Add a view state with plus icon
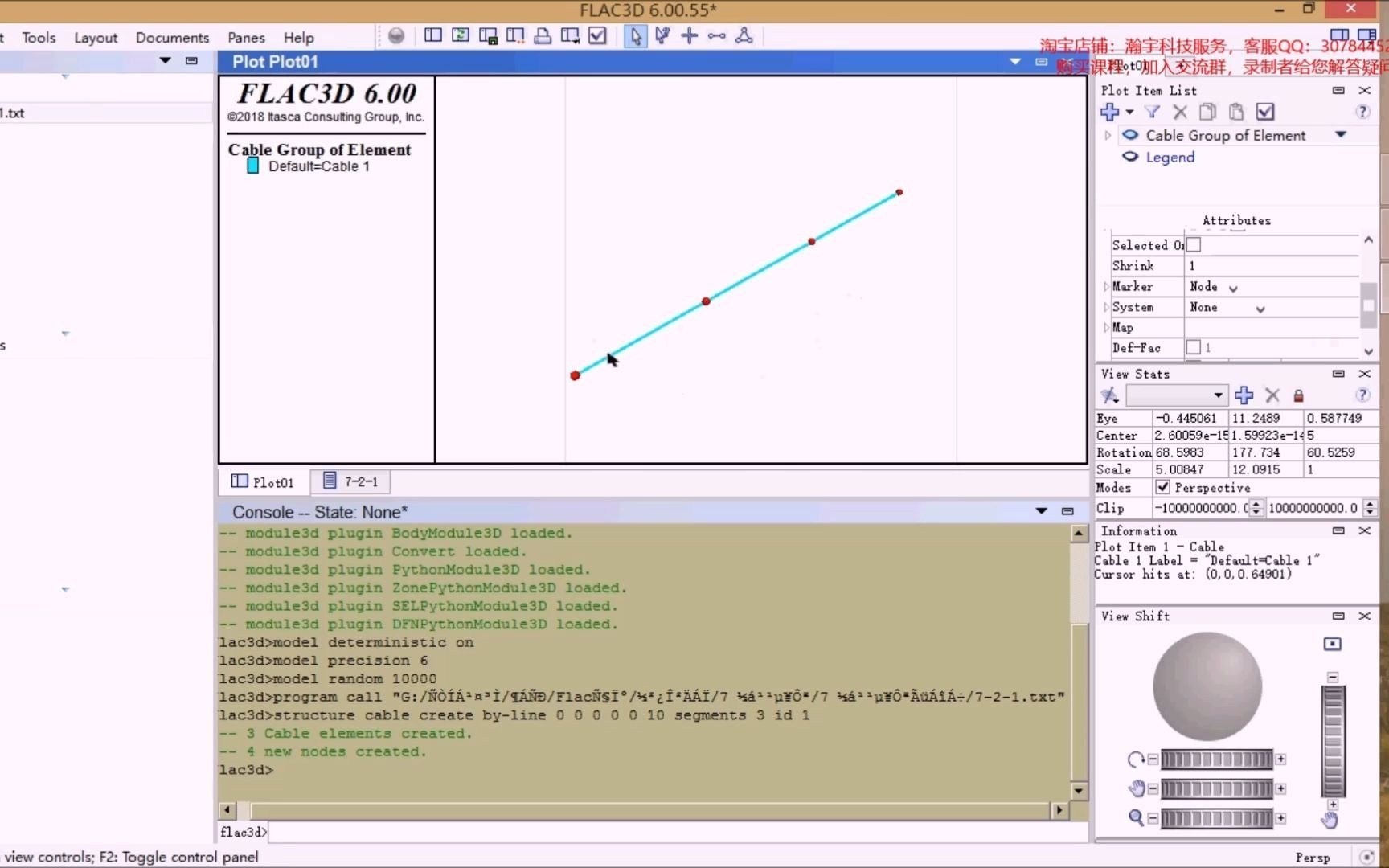The height and width of the screenshot is (868, 1389). pyautogui.click(x=1244, y=395)
